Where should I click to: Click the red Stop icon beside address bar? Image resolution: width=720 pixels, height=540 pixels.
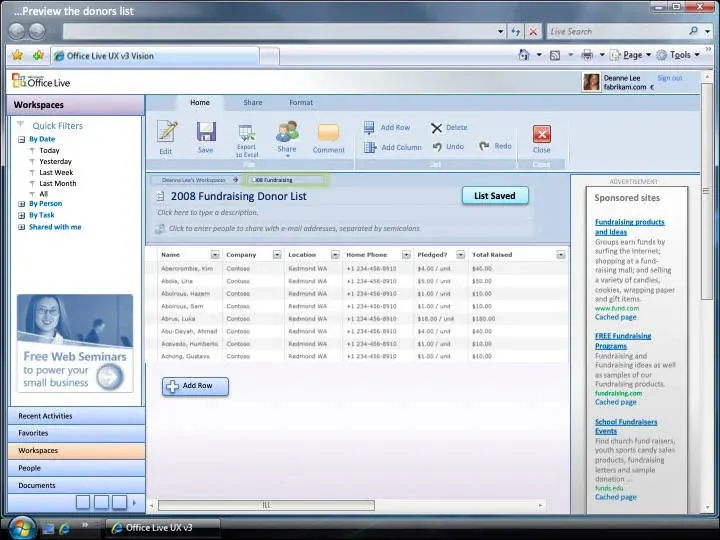[533, 32]
